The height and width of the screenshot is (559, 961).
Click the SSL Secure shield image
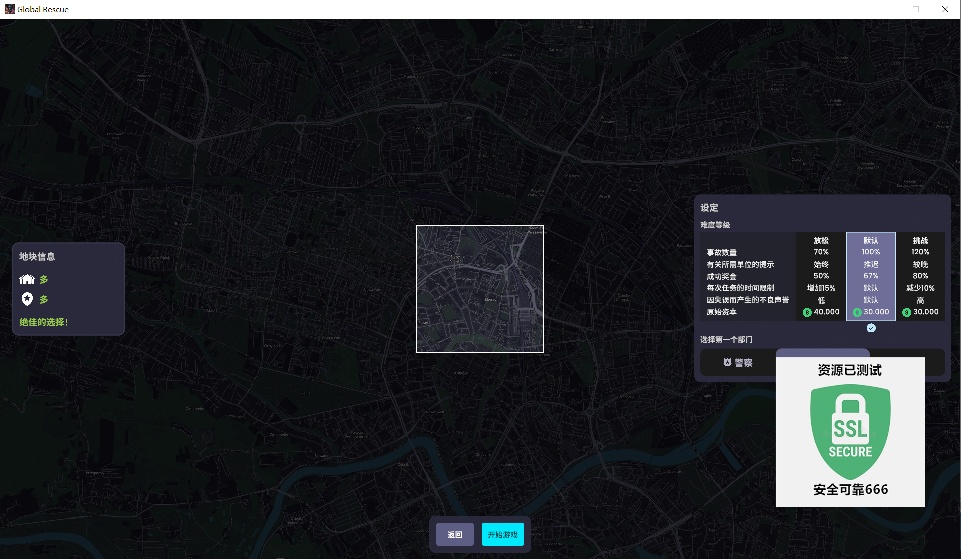click(x=850, y=432)
